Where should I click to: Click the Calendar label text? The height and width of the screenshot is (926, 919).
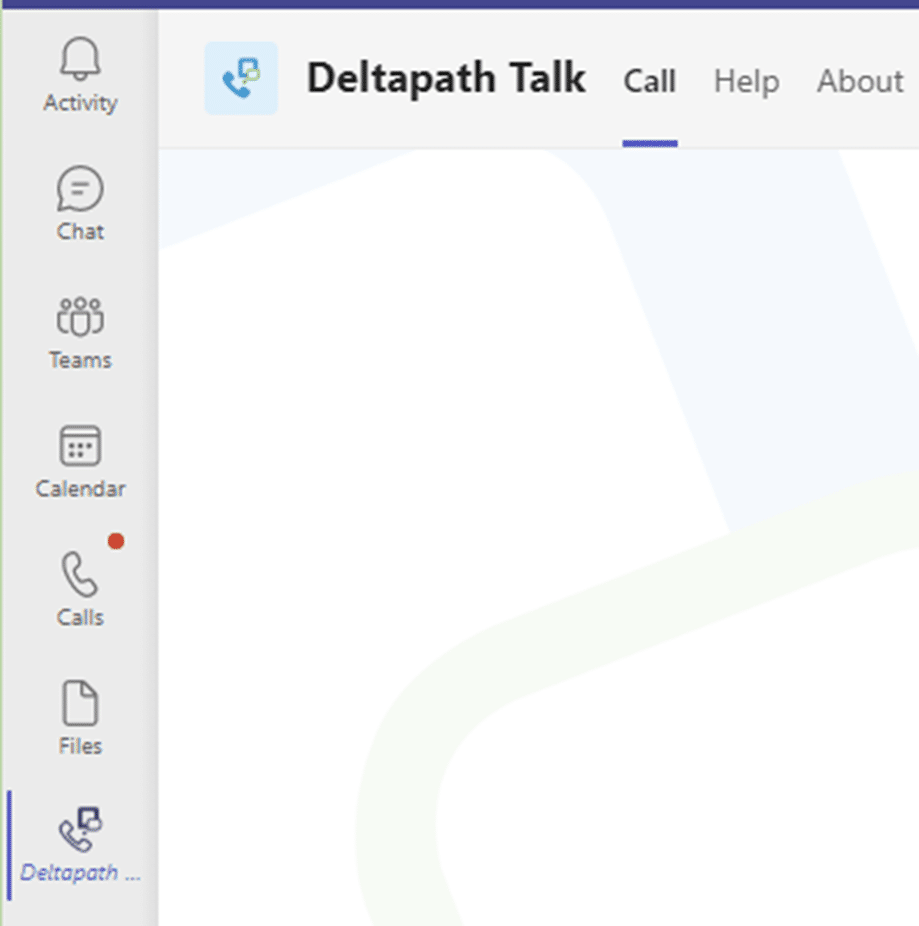(x=80, y=489)
